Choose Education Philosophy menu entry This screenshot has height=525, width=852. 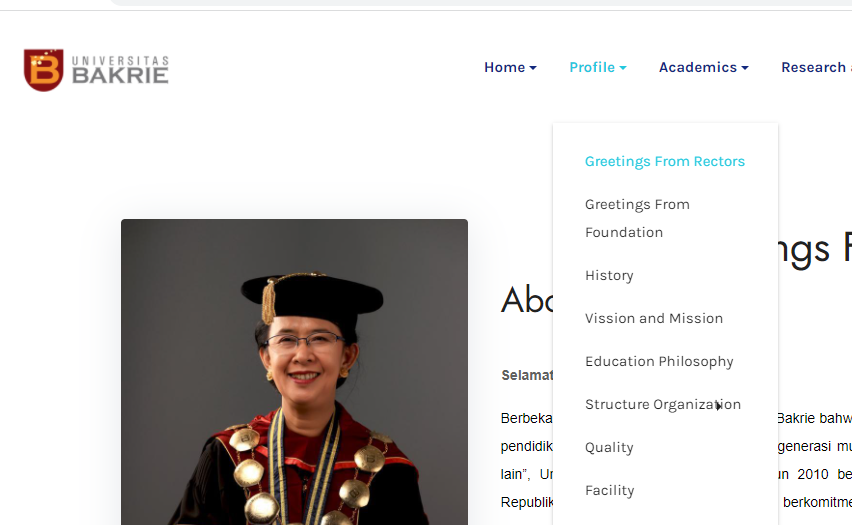(659, 361)
